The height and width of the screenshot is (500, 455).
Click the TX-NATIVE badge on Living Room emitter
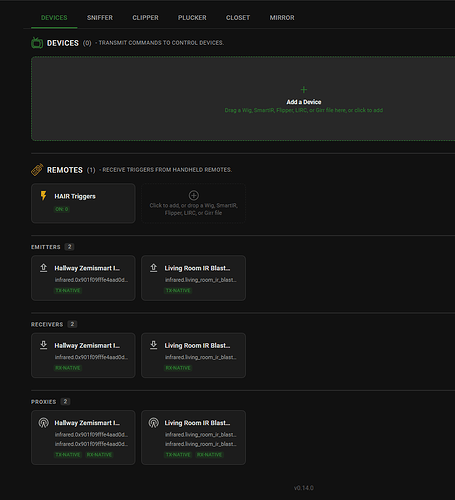pyautogui.click(x=178, y=291)
